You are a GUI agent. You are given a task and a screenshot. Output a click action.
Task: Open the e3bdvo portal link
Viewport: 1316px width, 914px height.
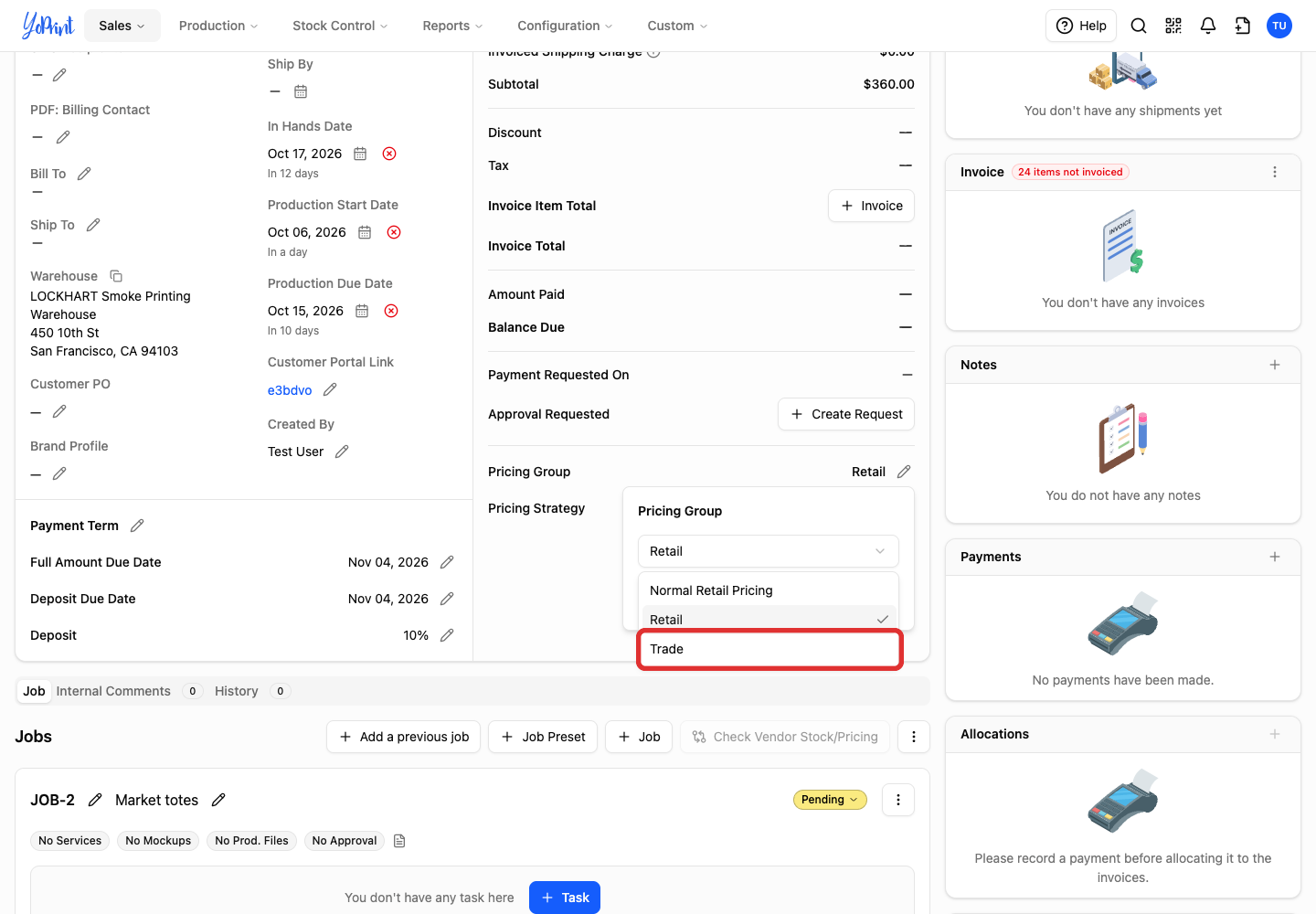point(290,390)
